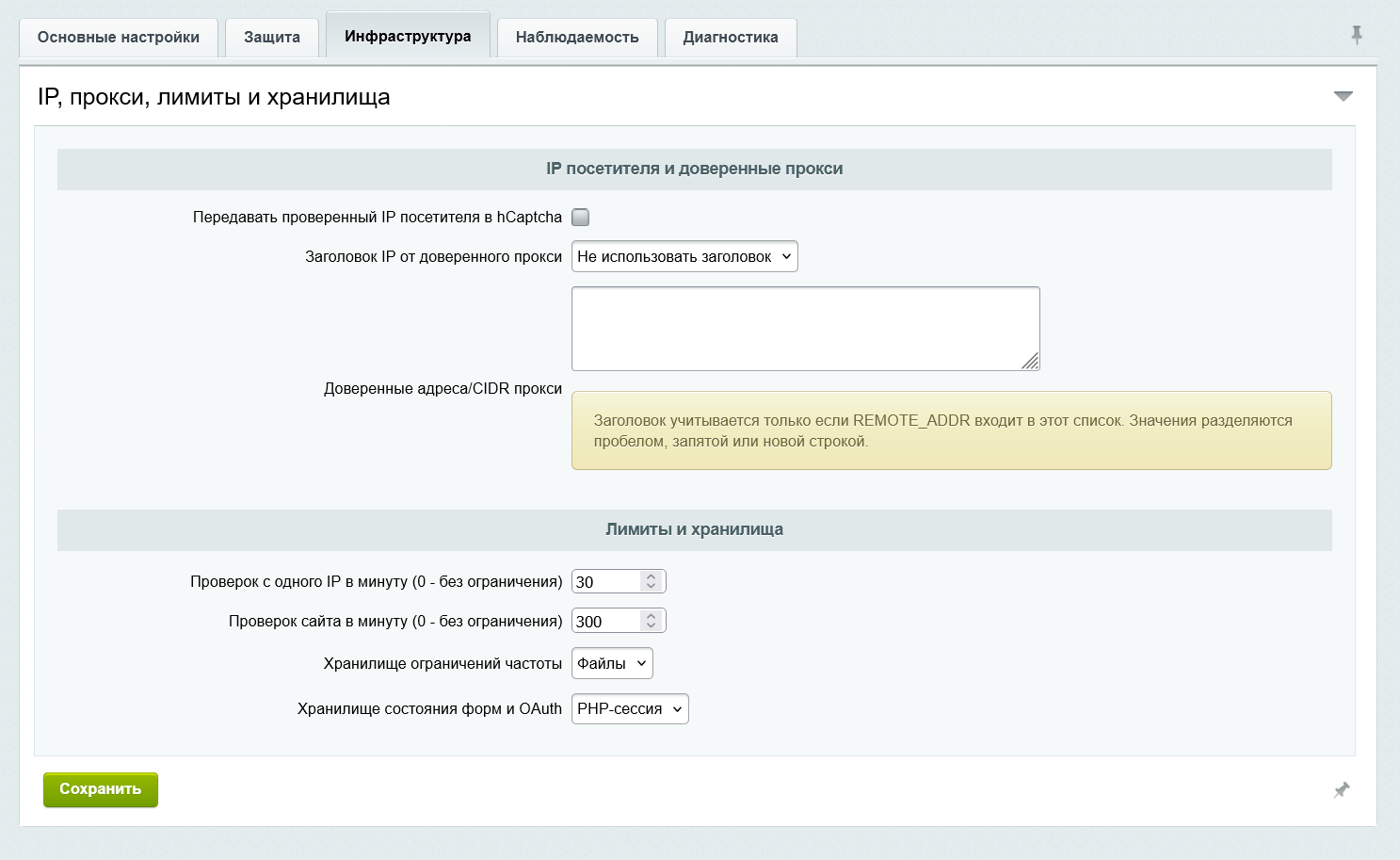Viewport: 1400px width, 860px height.
Task: Switch to the Основные настройки tab
Action: point(119,38)
